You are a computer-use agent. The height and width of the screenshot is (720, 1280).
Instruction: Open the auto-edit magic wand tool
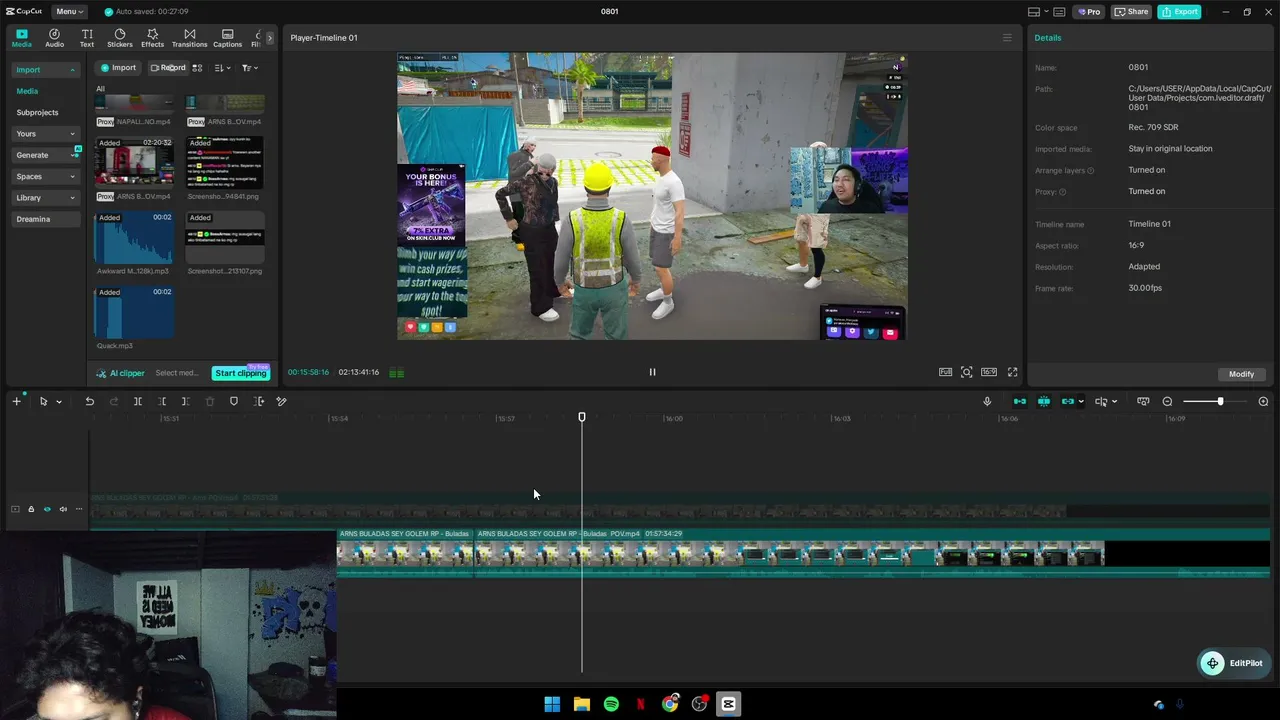tap(282, 401)
